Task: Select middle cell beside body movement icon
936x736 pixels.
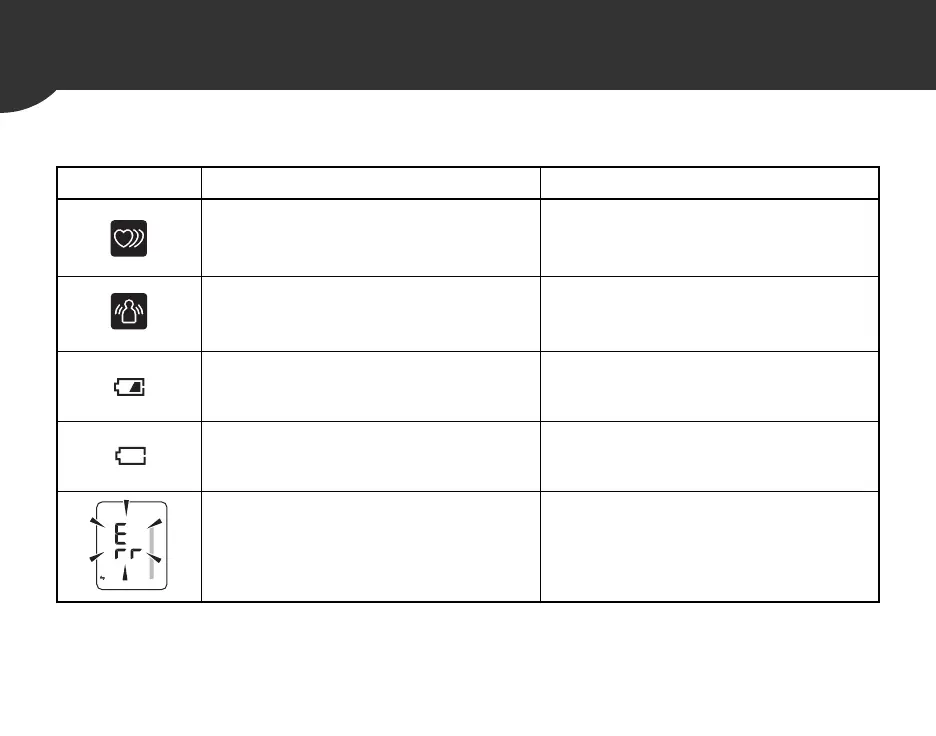Action: (371, 314)
